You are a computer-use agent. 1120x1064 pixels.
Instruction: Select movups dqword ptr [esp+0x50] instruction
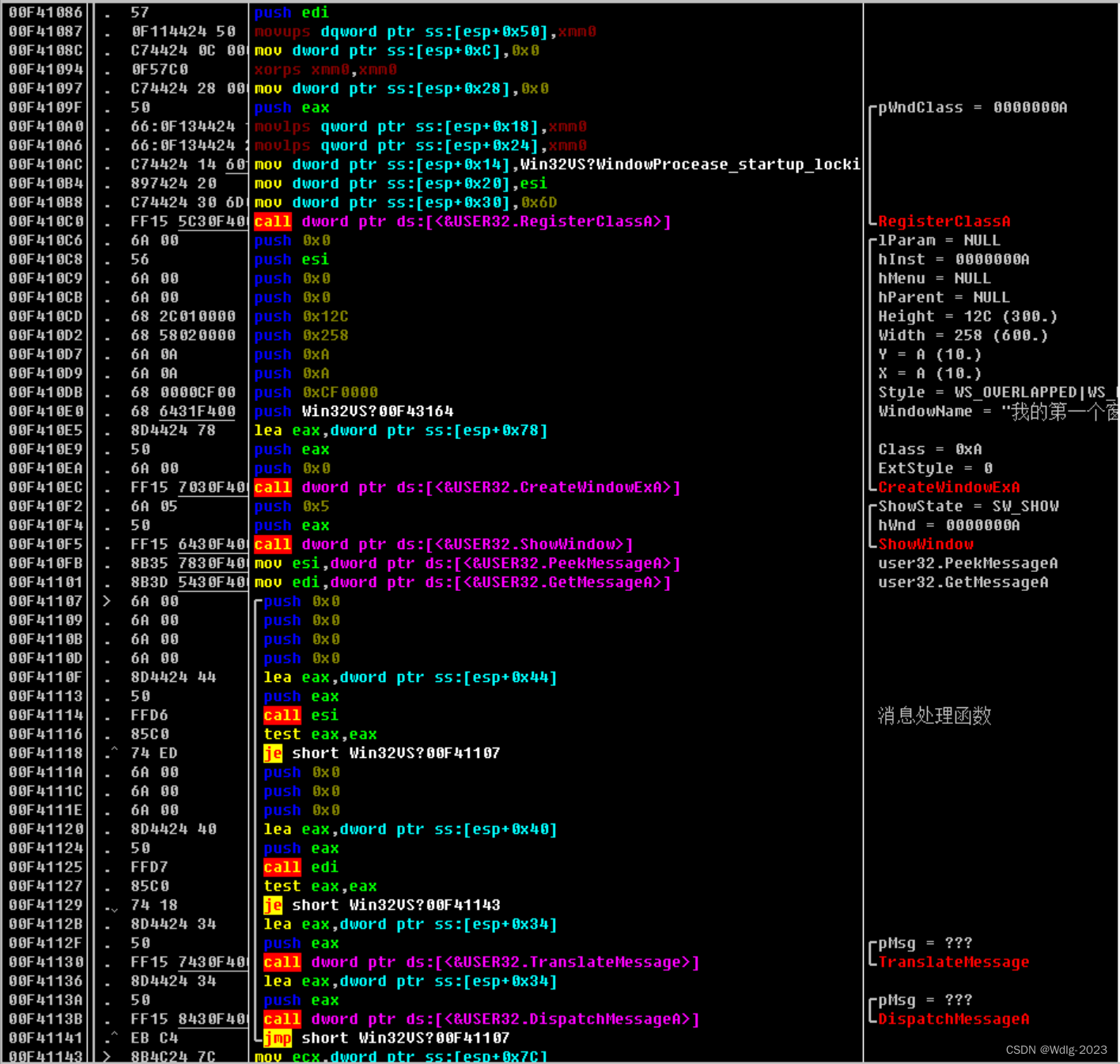(426, 32)
